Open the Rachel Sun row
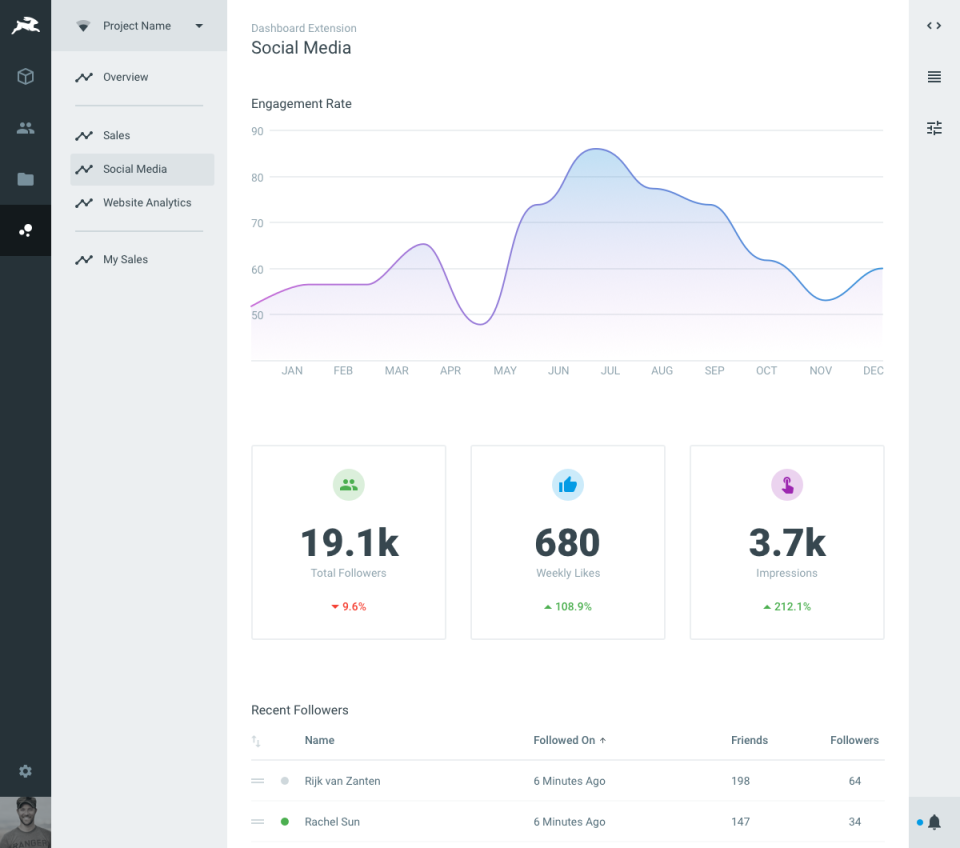This screenshot has height=848, width=960. pos(568,822)
